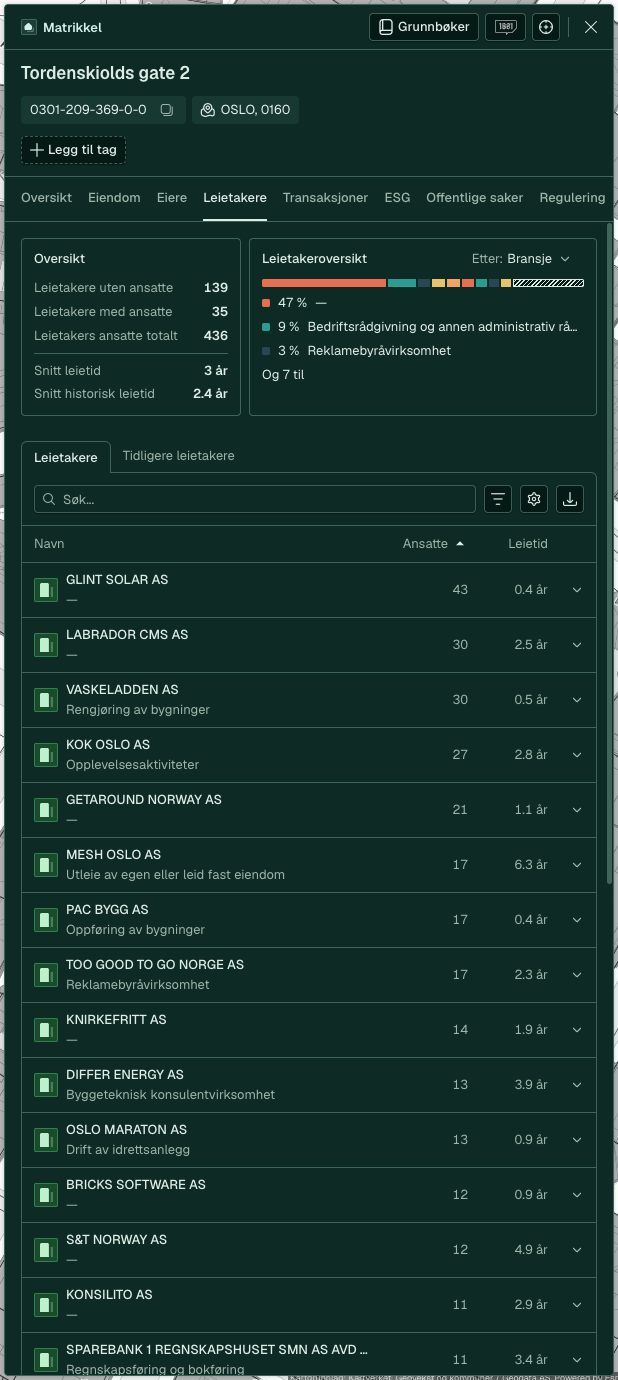618x1380 pixels.
Task: Open the Offentlige saker tab
Action: pyautogui.click(x=474, y=198)
